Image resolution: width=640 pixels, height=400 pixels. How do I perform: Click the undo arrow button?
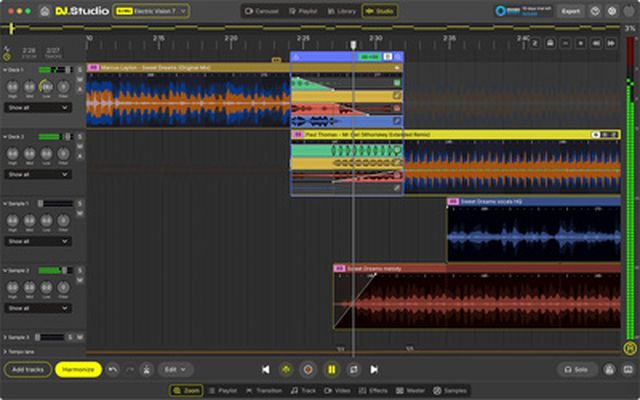113,370
